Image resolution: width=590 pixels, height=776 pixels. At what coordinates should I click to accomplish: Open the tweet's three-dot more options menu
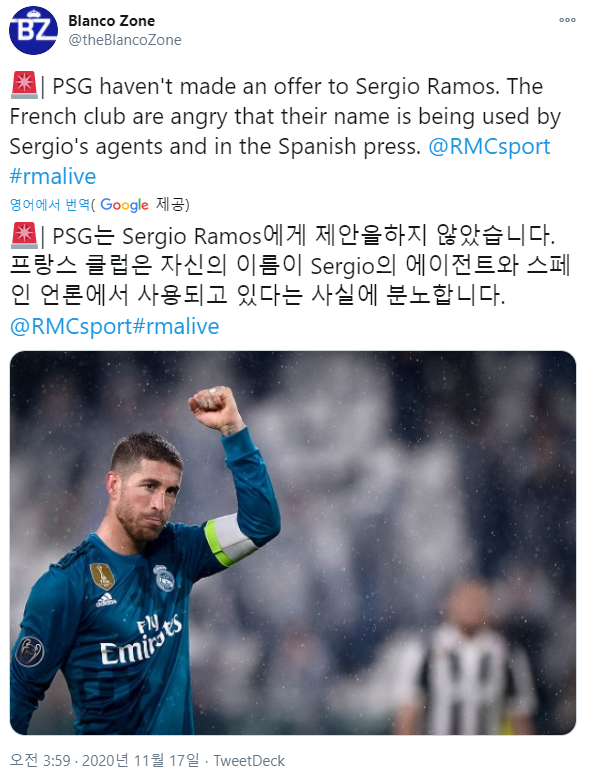point(567,20)
